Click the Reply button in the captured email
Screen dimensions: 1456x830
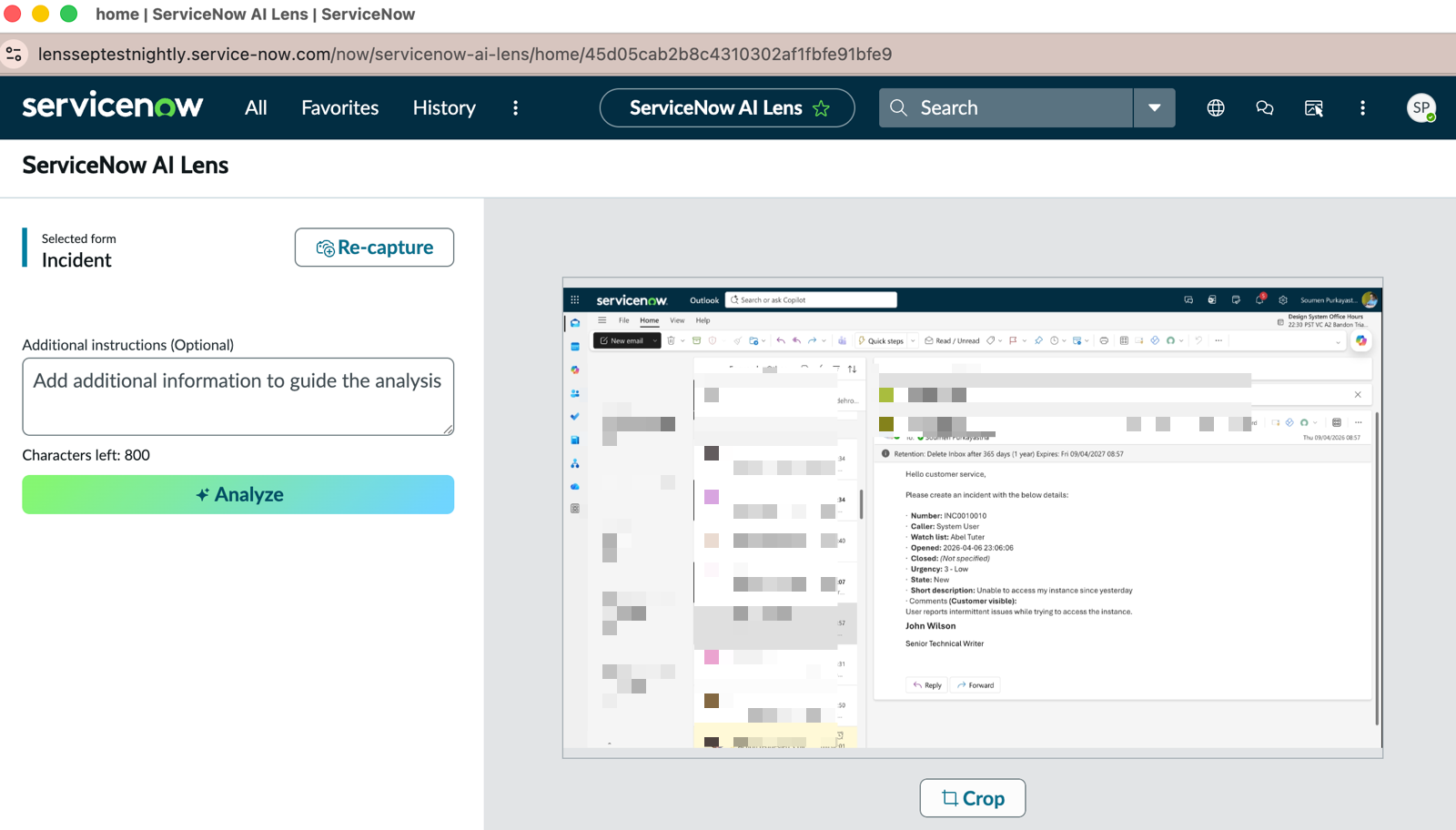click(x=927, y=685)
